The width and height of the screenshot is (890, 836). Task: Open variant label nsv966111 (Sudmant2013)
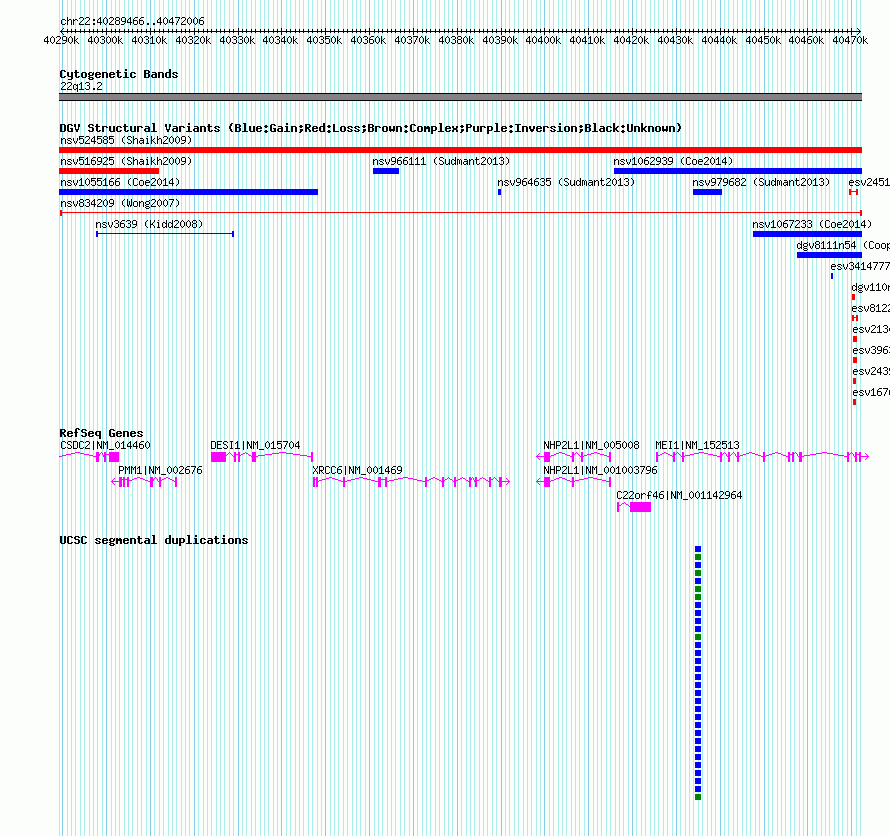coord(441,161)
